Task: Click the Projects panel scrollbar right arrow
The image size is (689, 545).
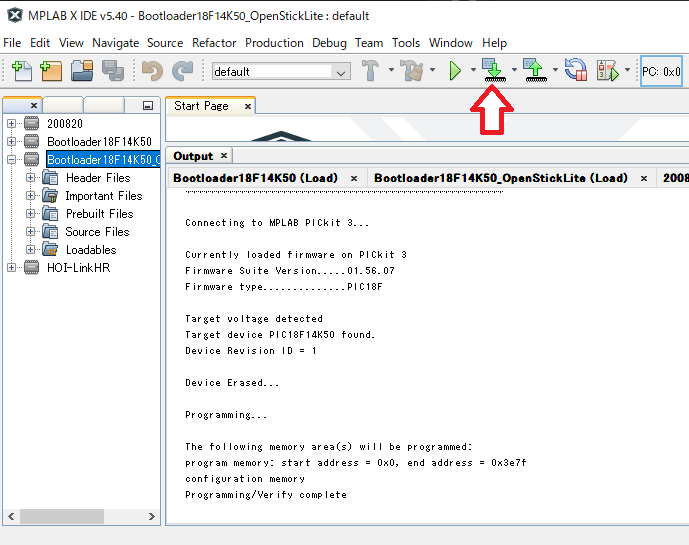Action: click(152, 516)
